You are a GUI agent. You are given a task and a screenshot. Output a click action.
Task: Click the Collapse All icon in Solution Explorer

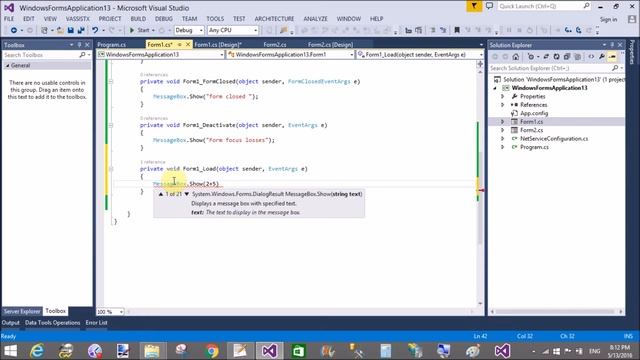point(567,57)
